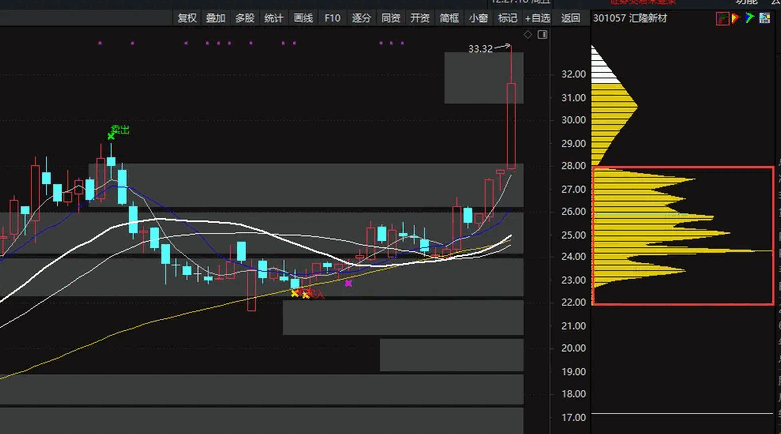Click the red-framed chart icon beside 汇隆新材

[723, 19]
